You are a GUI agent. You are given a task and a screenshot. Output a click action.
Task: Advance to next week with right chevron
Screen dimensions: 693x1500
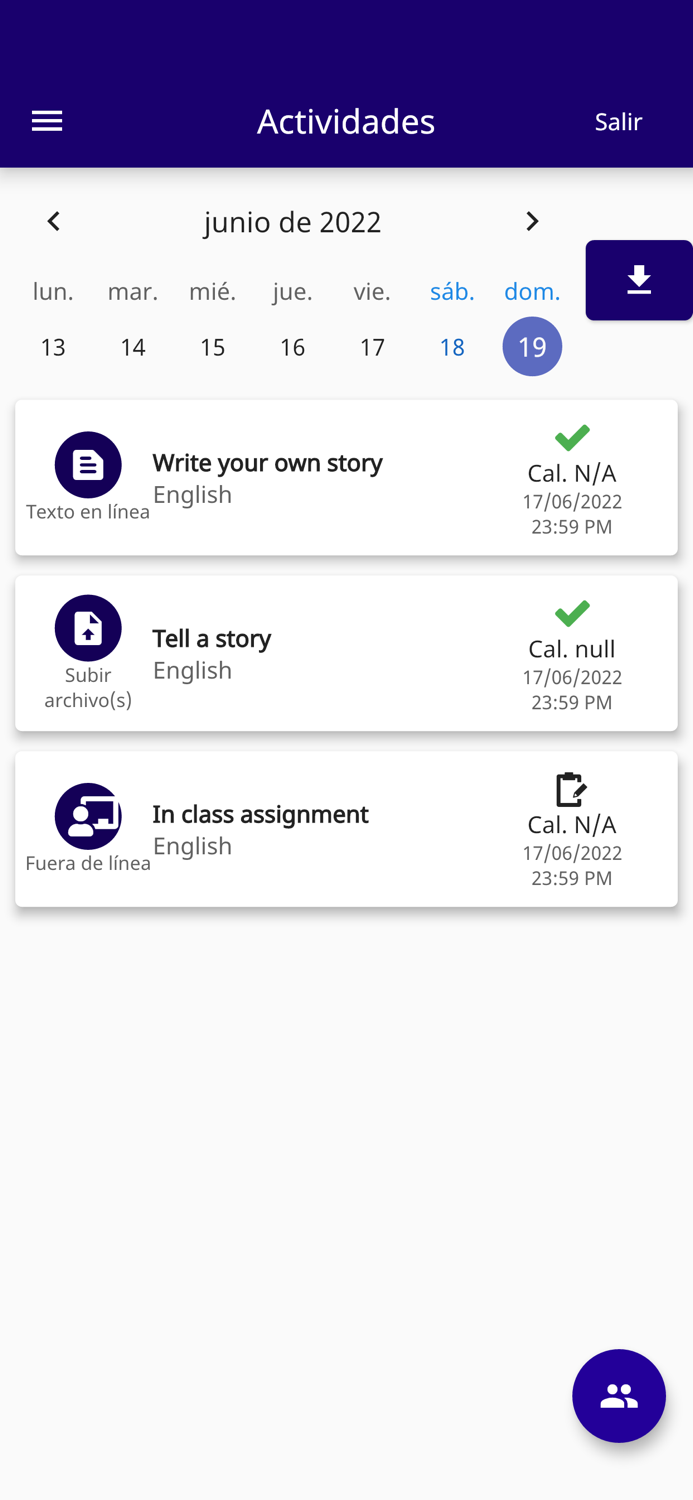tap(532, 221)
